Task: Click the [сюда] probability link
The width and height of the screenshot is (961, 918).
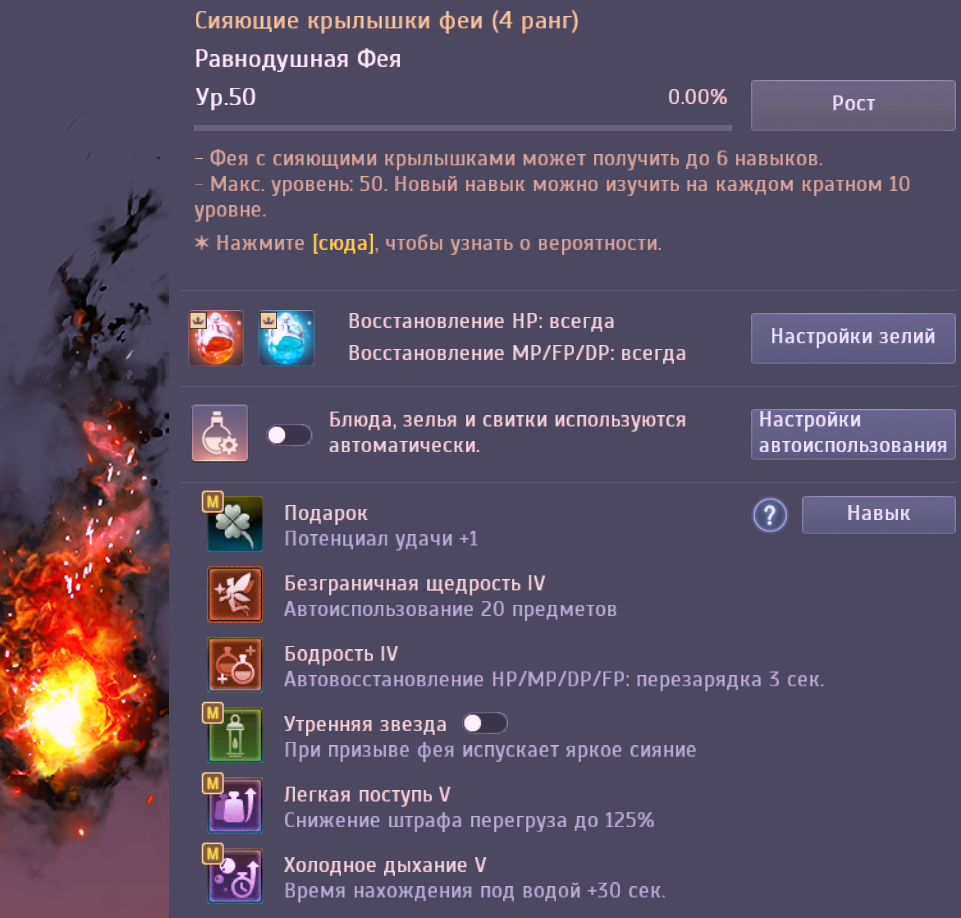Action: point(343,243)
